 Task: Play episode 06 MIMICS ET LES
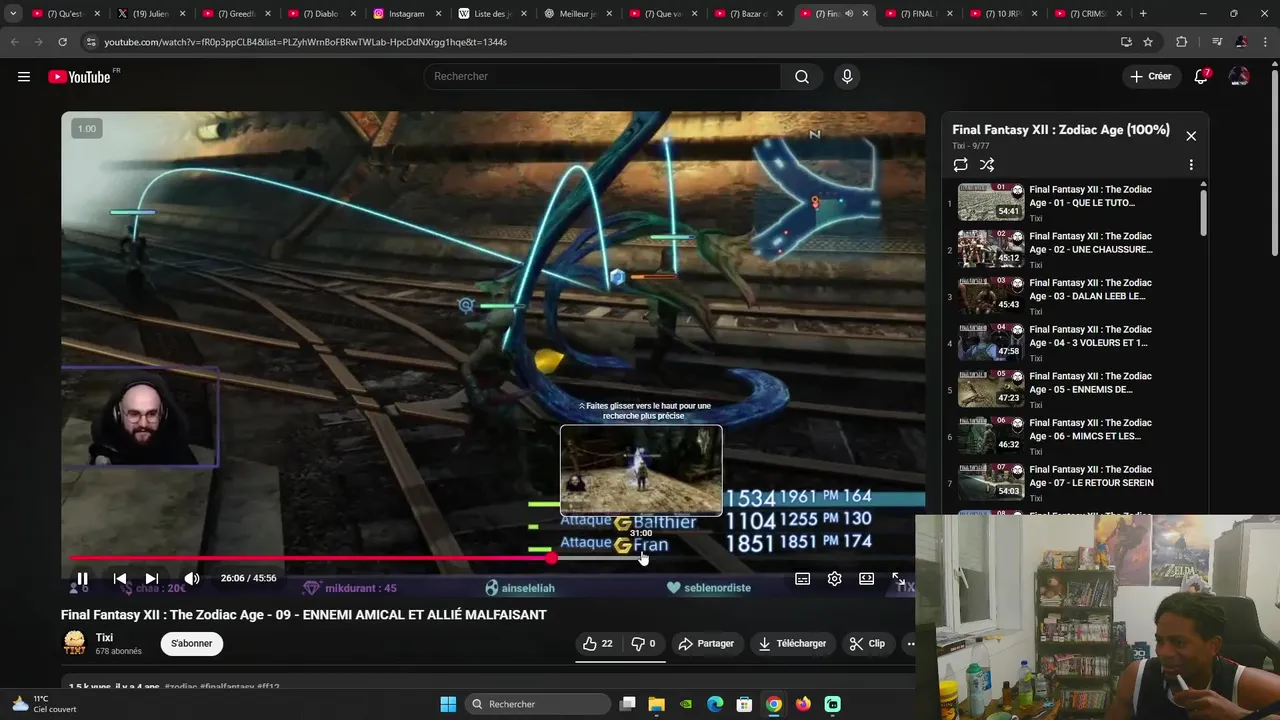tap(1072, 437)
